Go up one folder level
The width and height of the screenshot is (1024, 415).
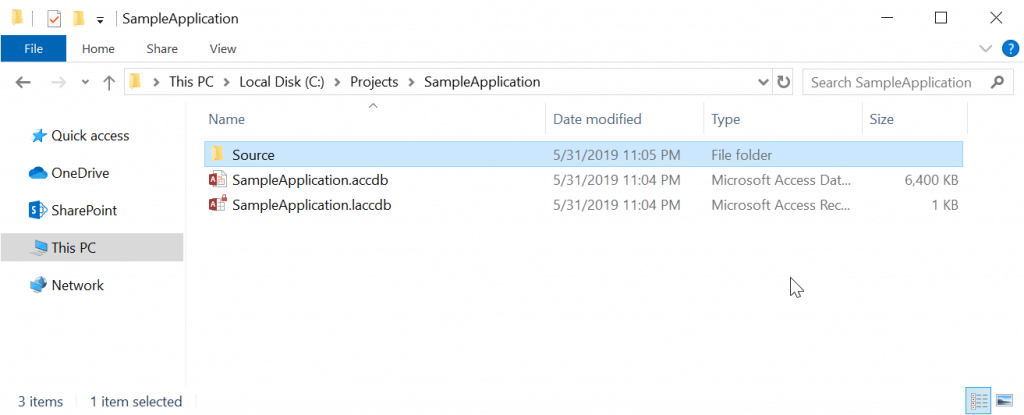109,82
